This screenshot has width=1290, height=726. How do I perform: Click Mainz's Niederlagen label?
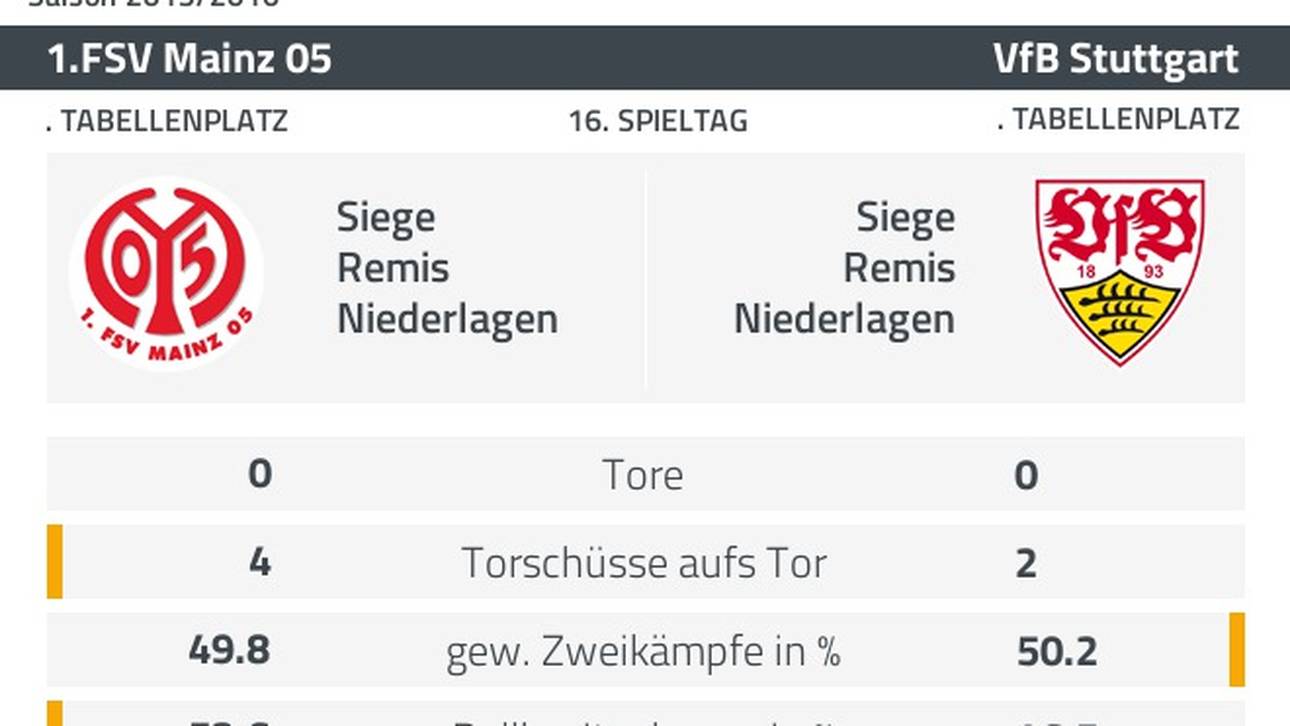(x=447, y=320)
